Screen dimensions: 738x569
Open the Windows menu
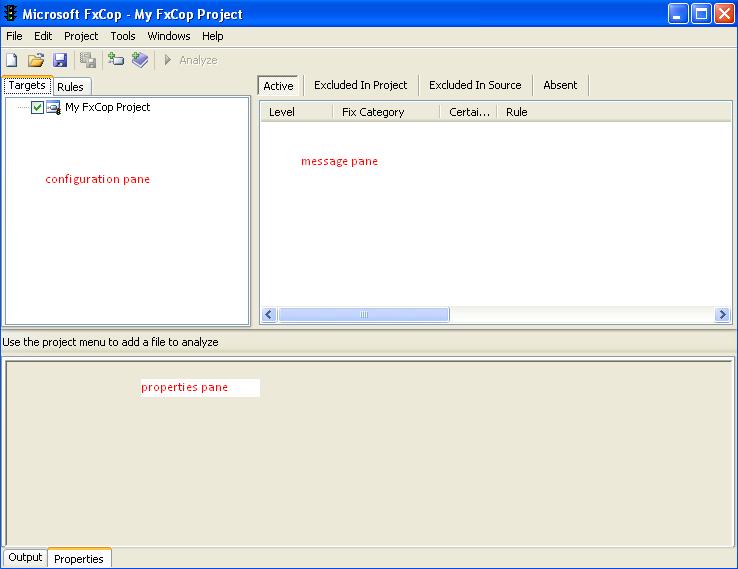coord(169,36)
